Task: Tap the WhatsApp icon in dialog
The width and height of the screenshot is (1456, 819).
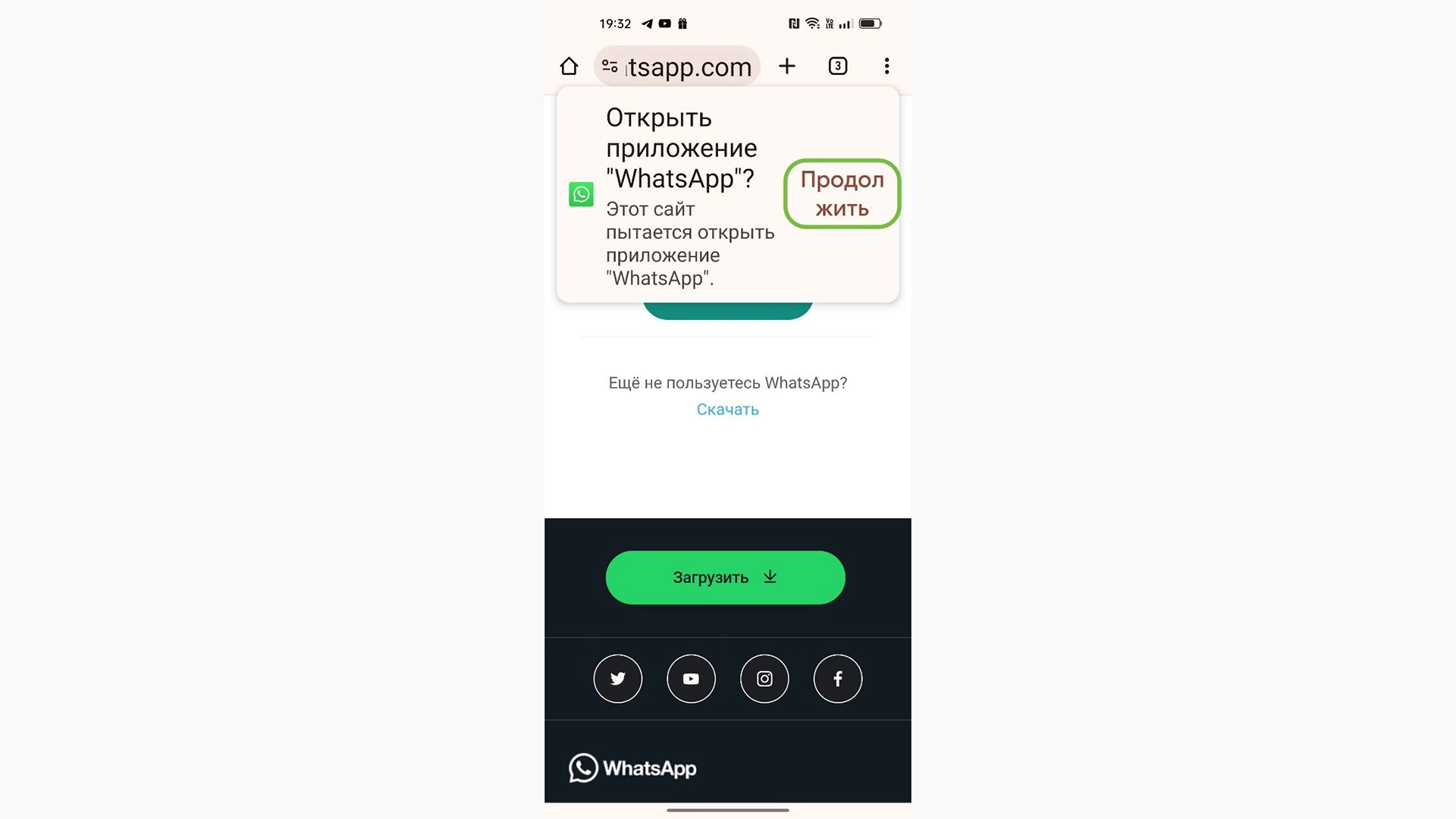Action: [581, 194]
